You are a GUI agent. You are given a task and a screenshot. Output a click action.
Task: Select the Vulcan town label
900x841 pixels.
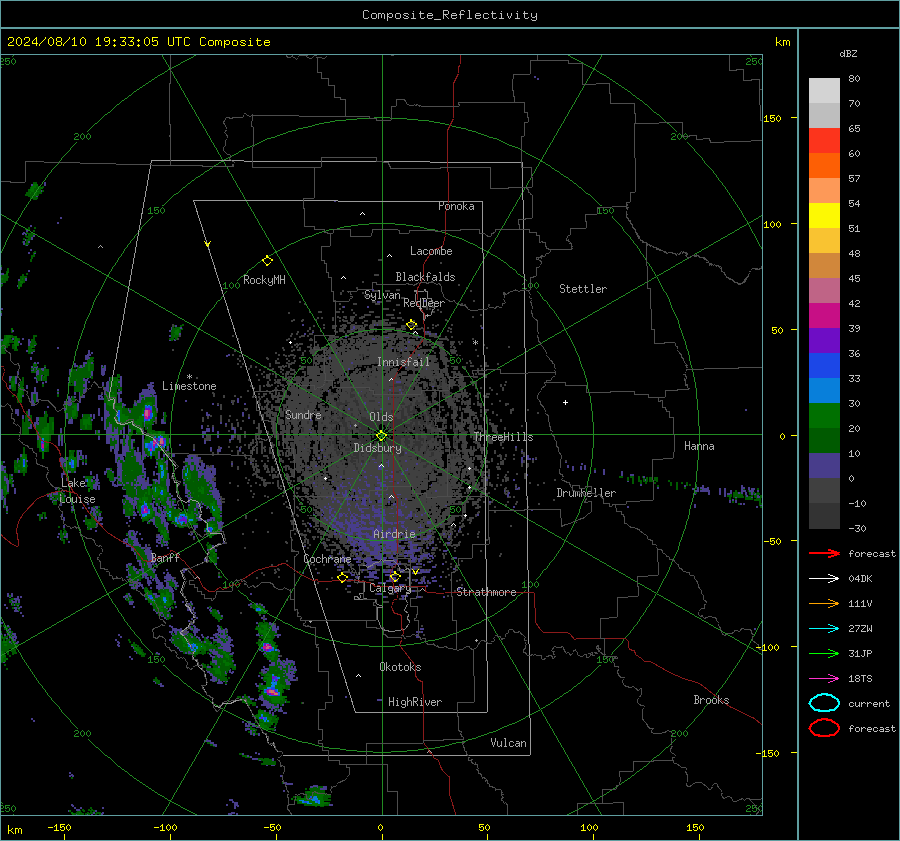pos(508,743)
